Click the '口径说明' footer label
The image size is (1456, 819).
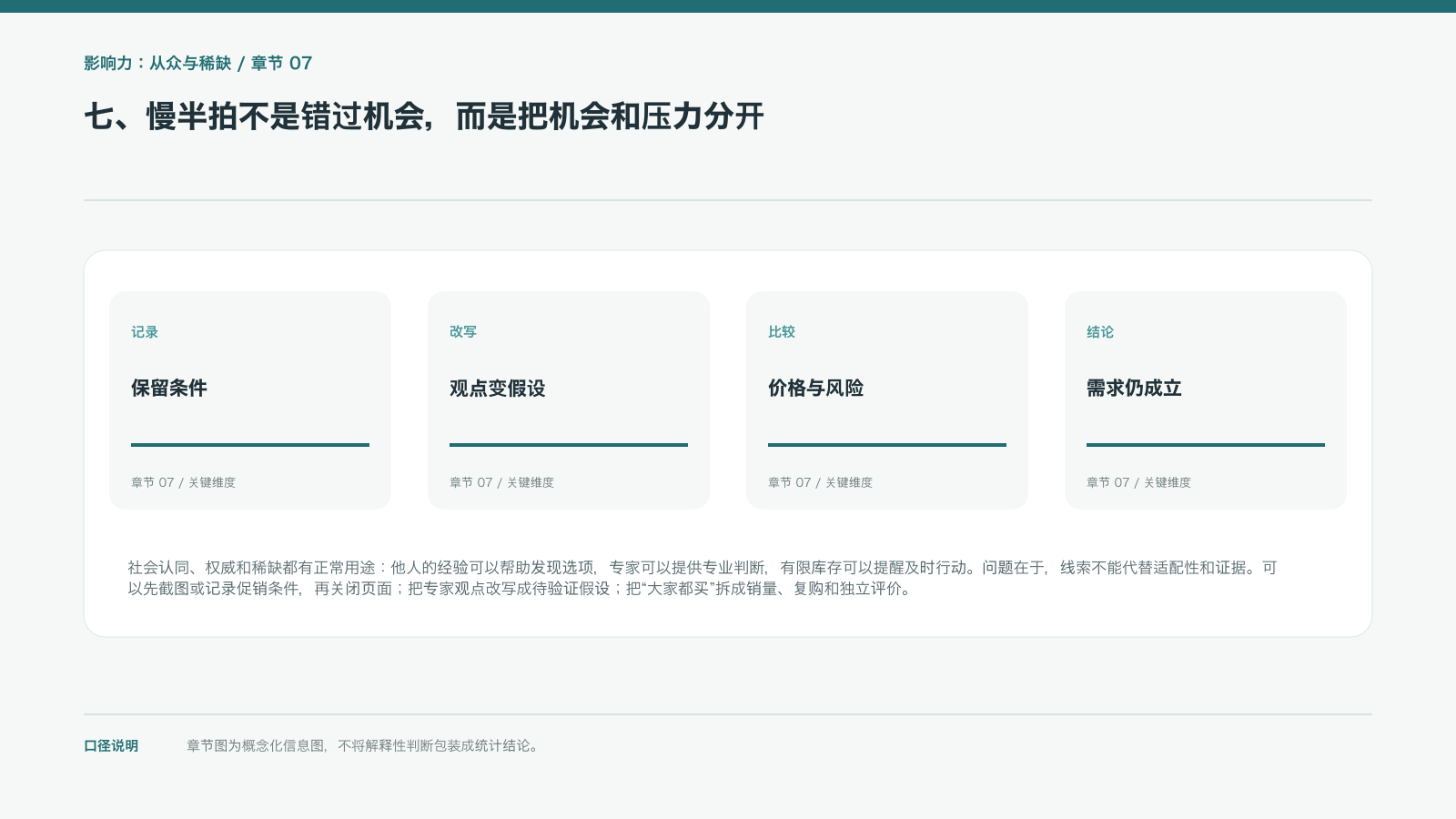pyautogui.click(x=111, y=745)
